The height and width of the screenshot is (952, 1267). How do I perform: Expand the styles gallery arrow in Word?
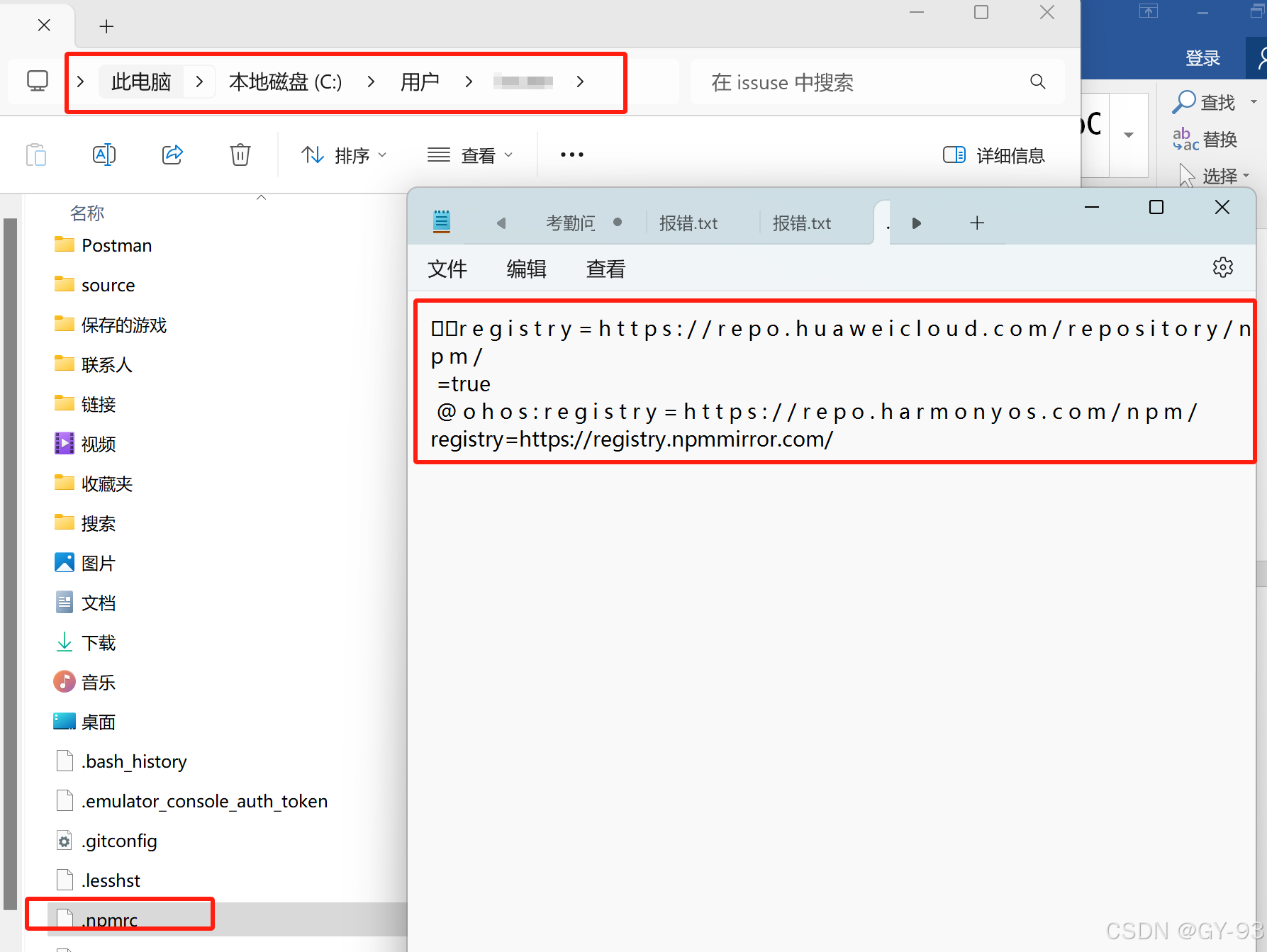(1129, 135)
